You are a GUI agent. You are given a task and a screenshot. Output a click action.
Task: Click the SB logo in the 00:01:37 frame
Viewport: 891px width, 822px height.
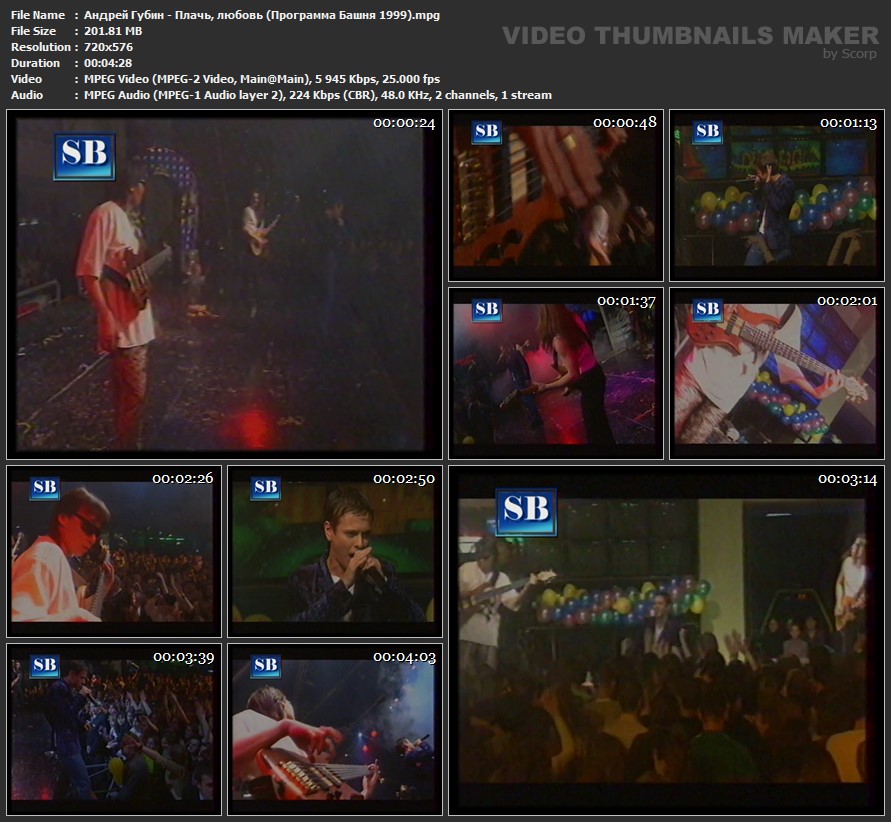click(x=487, y=310)
